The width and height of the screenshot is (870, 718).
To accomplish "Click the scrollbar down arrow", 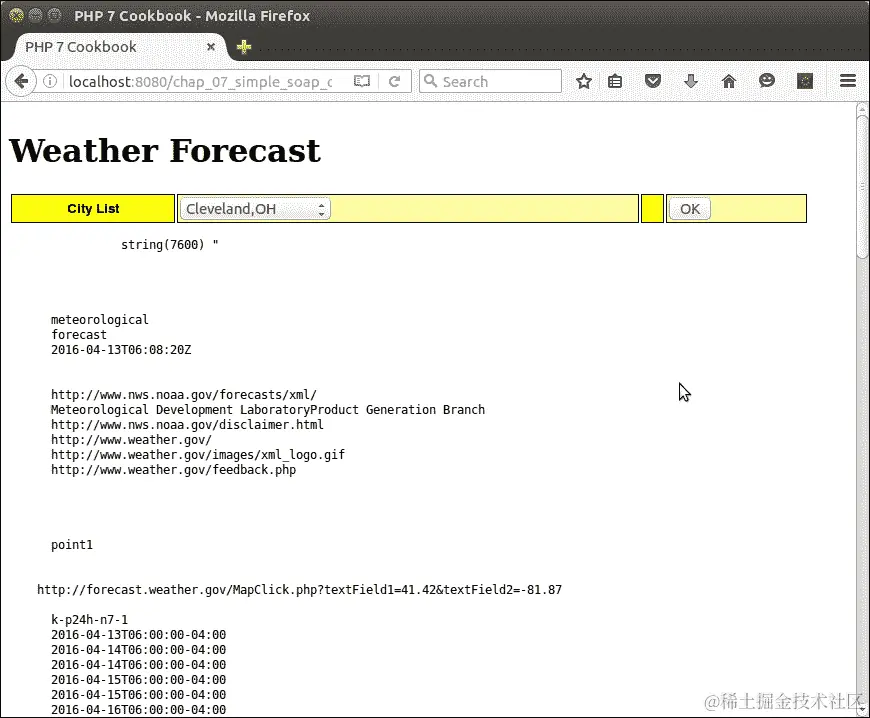I will (x=862, y=709).
